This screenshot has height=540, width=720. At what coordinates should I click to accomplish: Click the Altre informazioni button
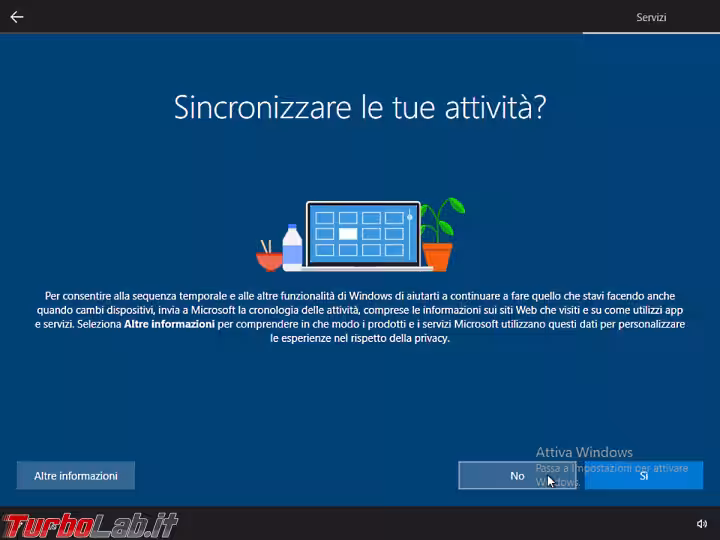(x=76, y=476)
